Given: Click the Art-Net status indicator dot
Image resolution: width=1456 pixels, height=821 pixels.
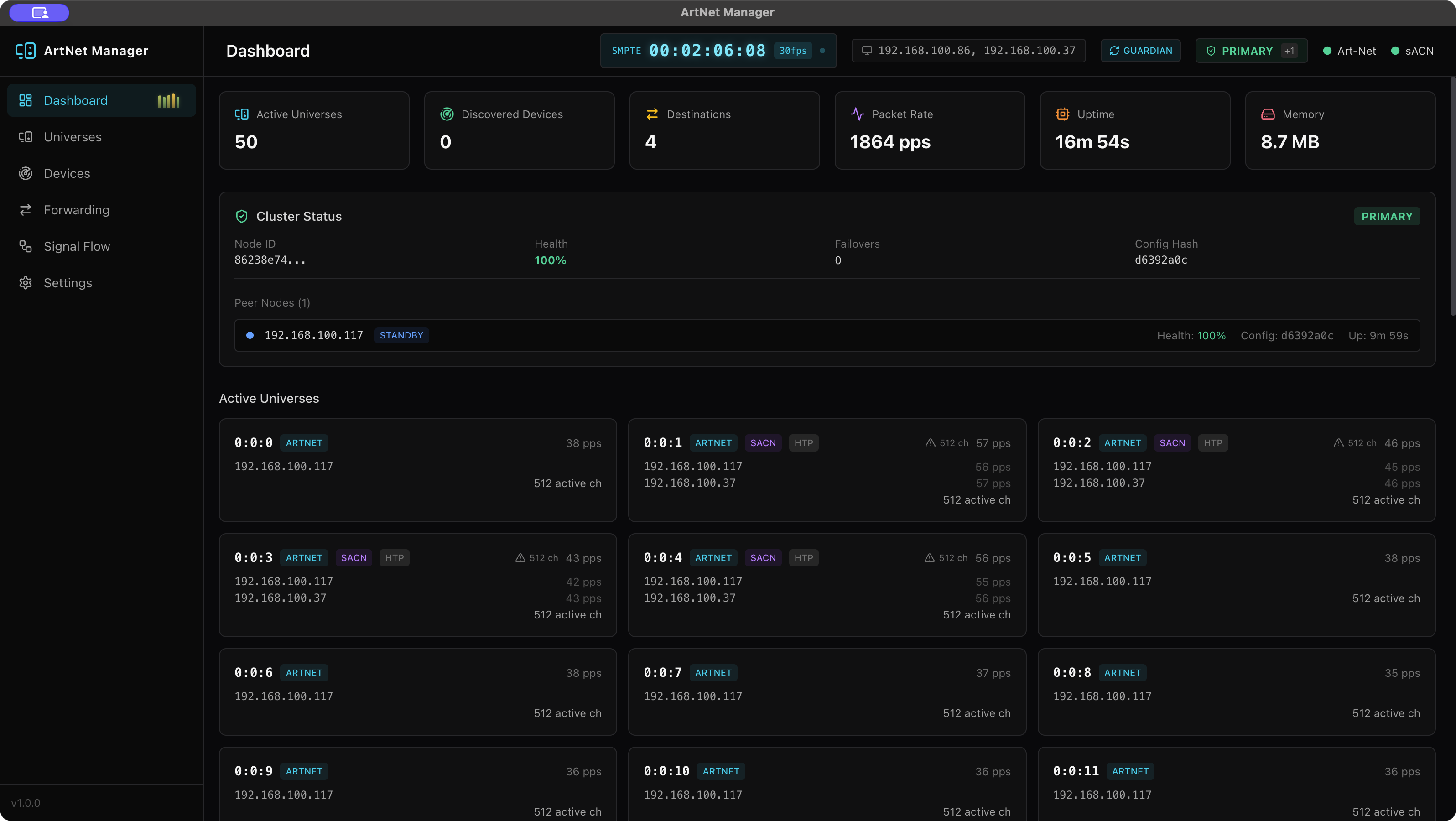Looking at the screenshot, I should [1326, 51].
